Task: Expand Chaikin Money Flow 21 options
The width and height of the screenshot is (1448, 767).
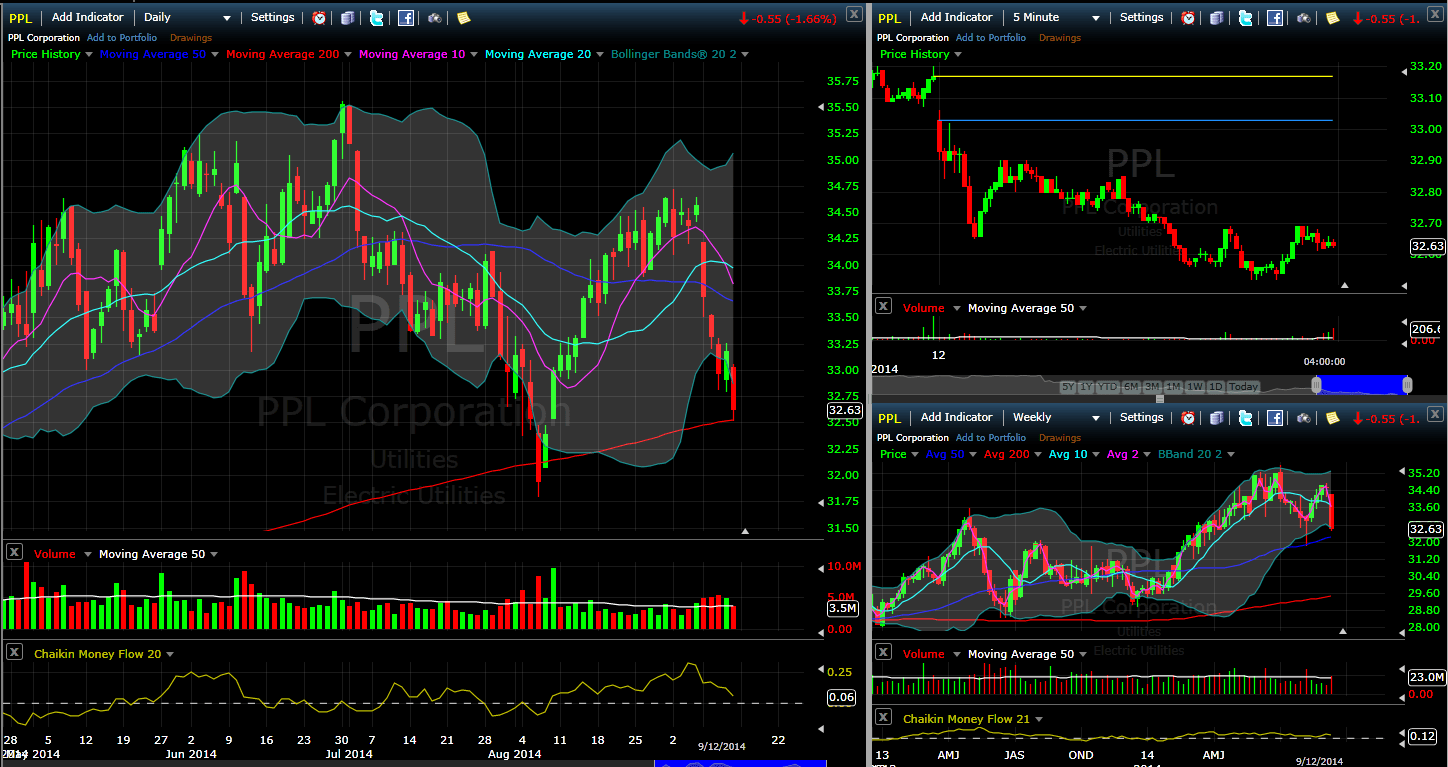Action: (x=1039, y=720)
